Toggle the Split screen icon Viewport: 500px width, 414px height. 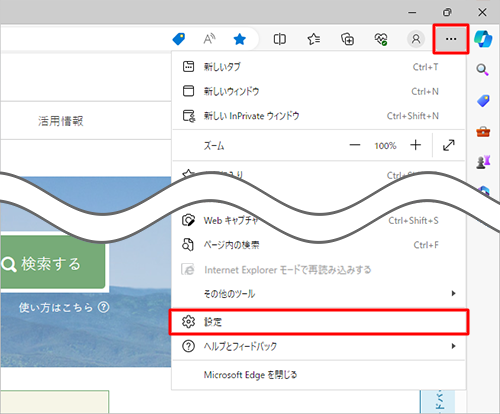pyautogui.click(x=279, y=39)
